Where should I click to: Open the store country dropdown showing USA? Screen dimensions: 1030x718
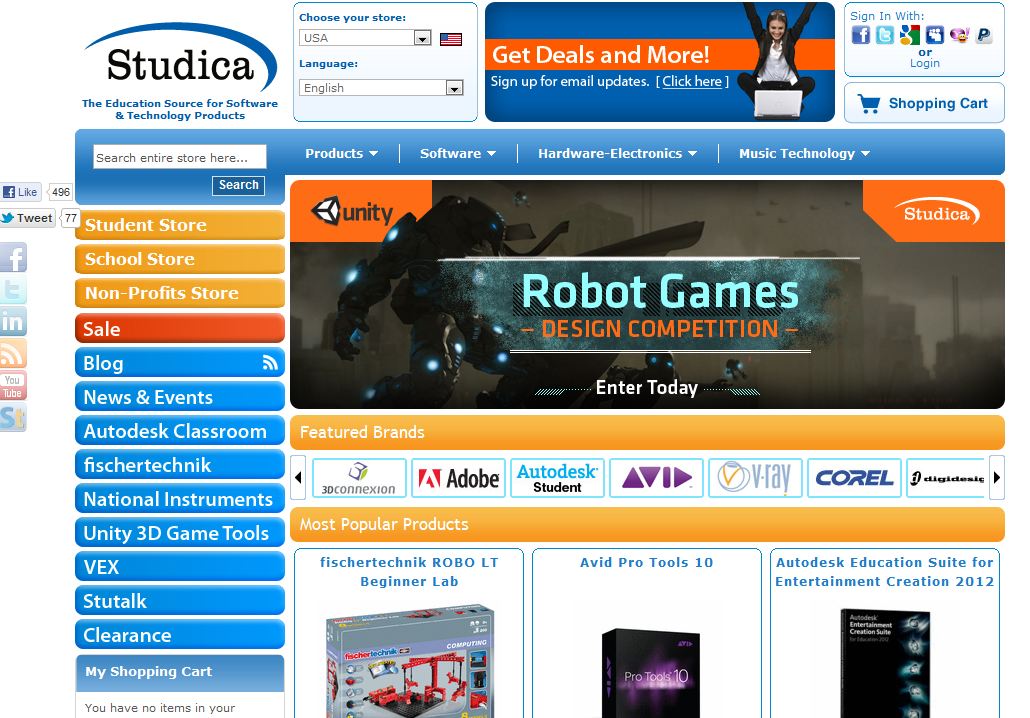tap(365, 38)
